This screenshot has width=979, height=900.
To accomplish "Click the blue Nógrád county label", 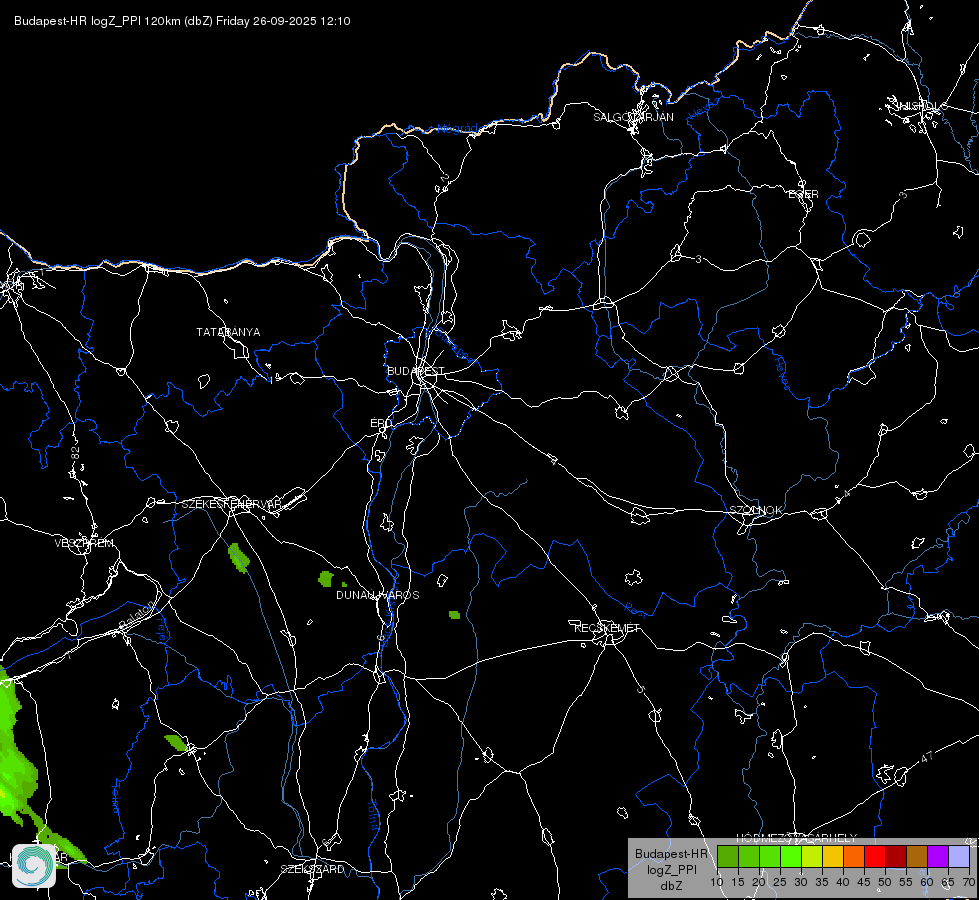I will click(x=457, y=129).
